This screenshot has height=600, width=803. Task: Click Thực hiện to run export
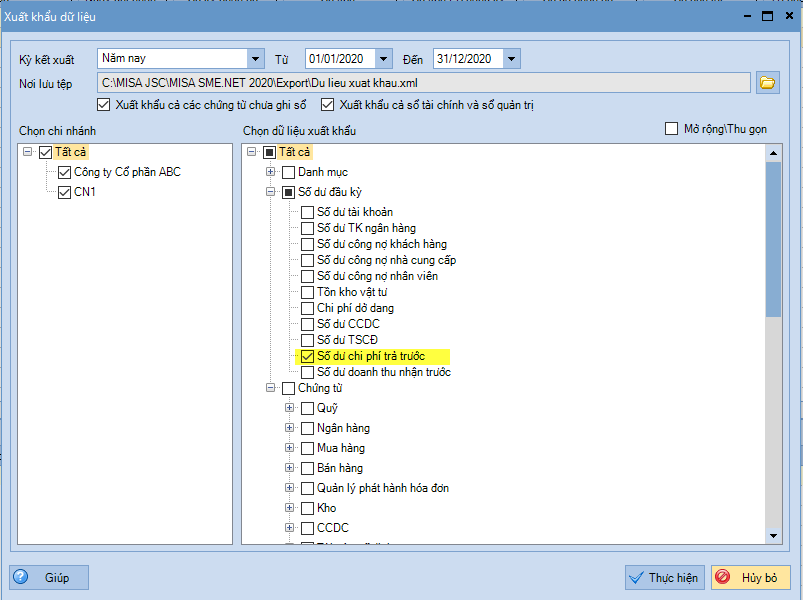[x=665, y=577]
